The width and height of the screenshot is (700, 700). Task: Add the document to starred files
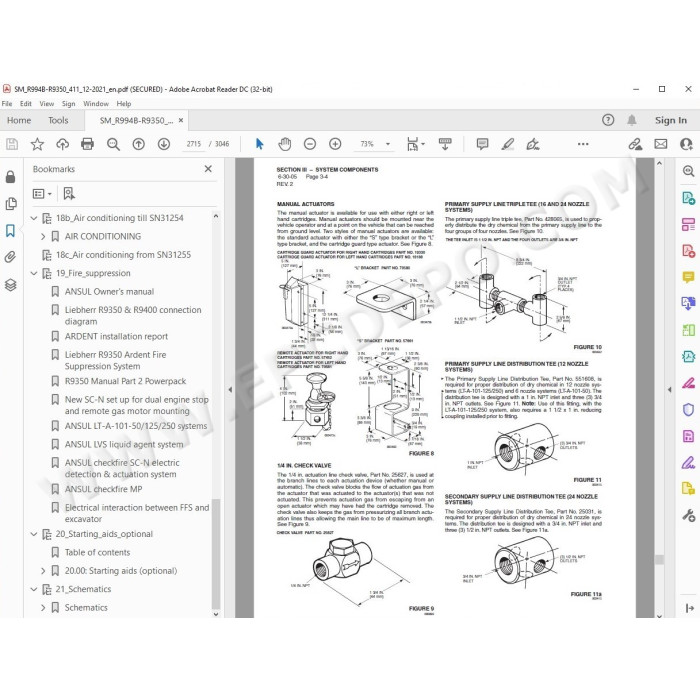pyautogui.click(x=37, y=144)
